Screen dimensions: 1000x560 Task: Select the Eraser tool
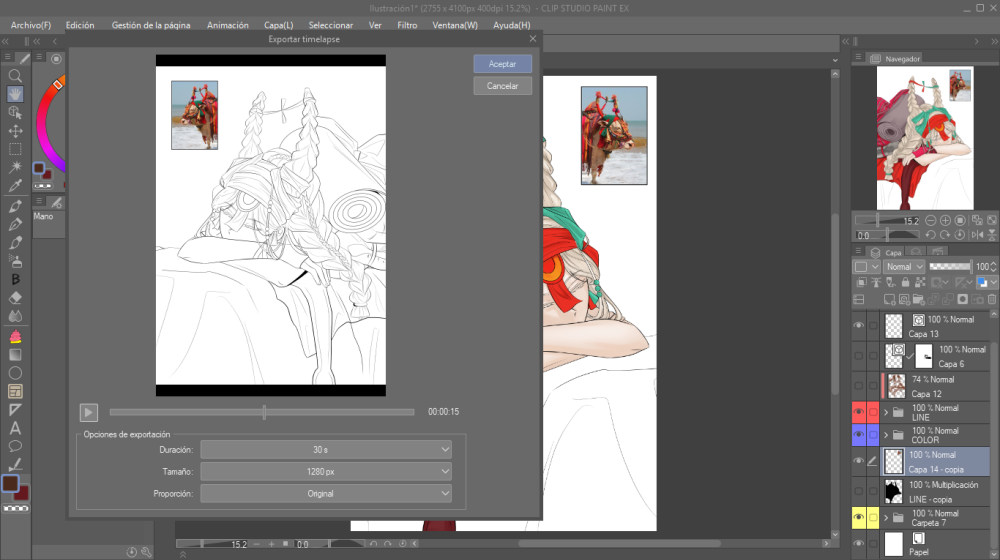[x=15, y=298]
